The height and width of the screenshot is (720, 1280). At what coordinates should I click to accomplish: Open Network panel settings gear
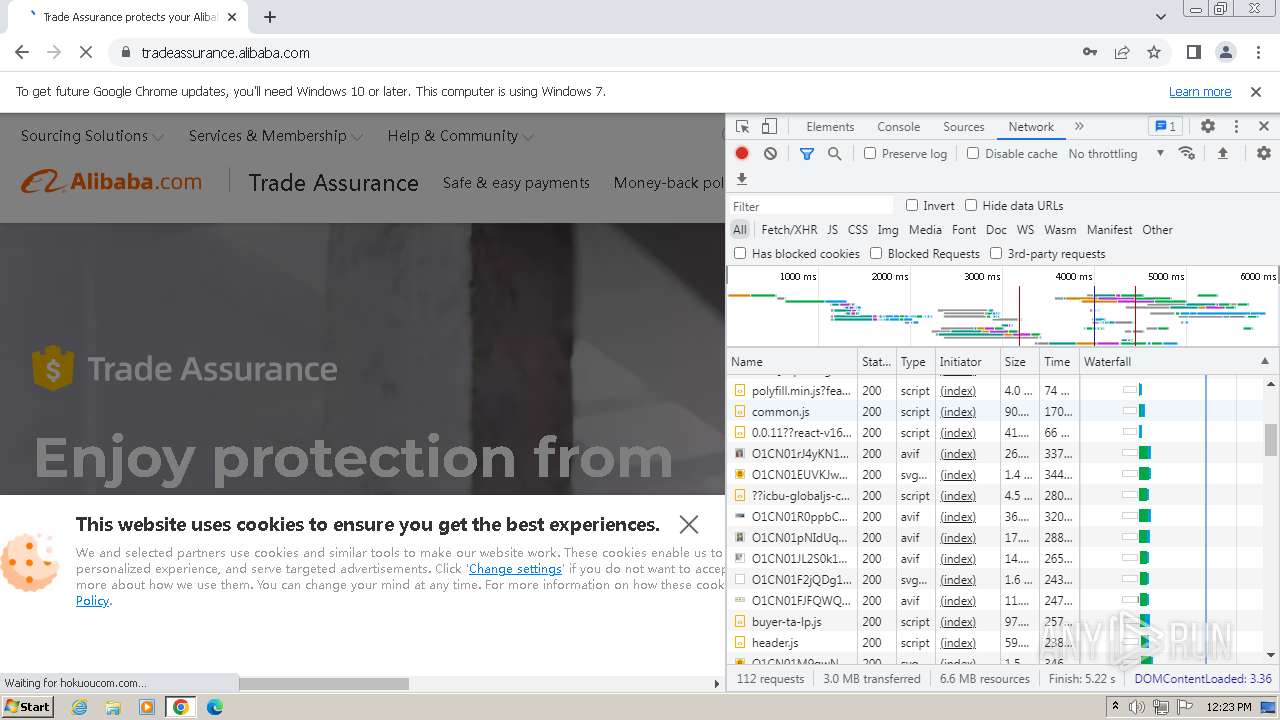(1264, 154)
